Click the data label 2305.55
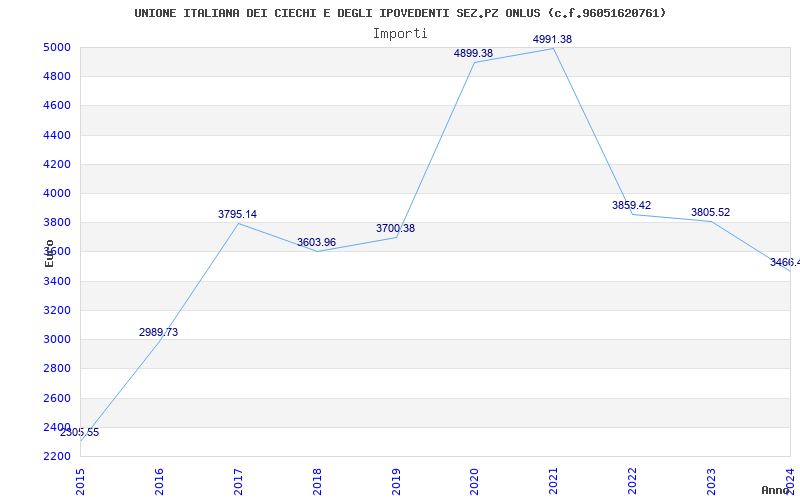Viewport: 800px width, 500px height. tap(80, 433)
